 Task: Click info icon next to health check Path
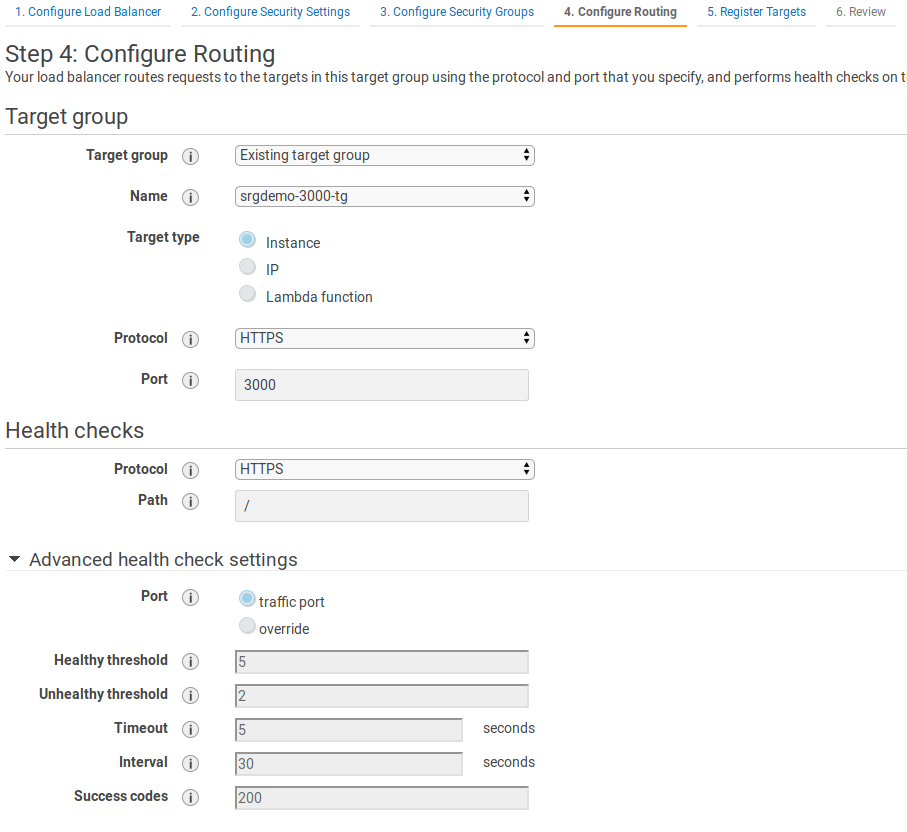[190, 501]
